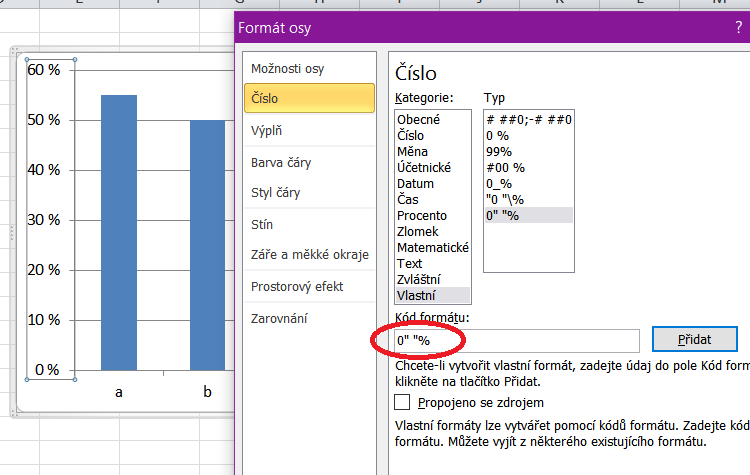Click the Kód formátu input field
750x475 pixels.
tap(517, 341)
